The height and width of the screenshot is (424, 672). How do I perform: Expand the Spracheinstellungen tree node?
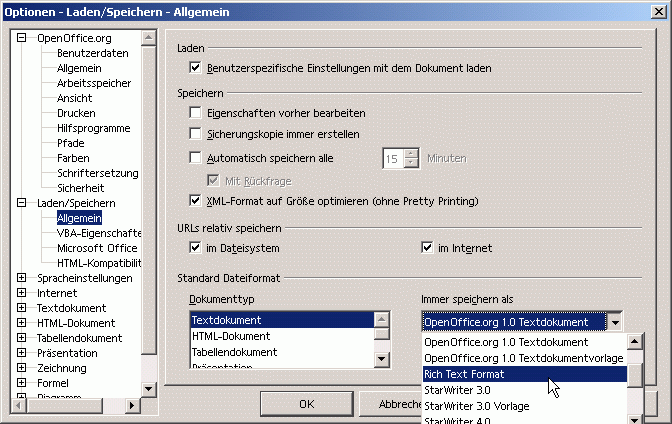(x=21, y=278)
